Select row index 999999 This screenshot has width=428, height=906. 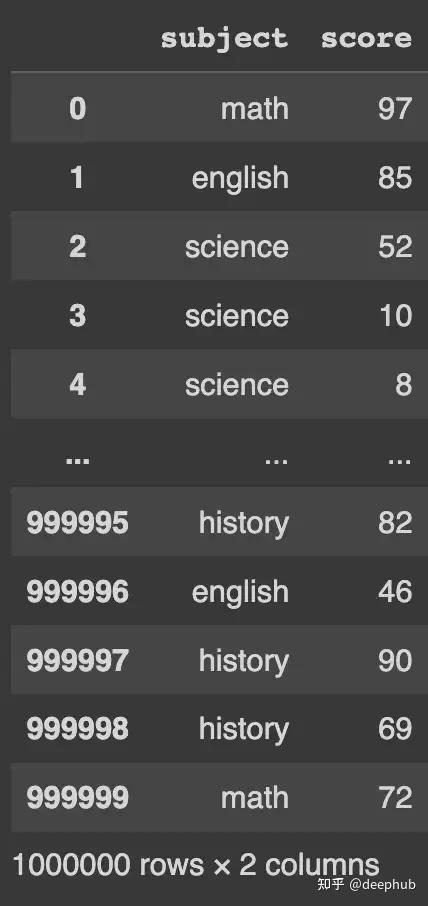point(77,798)
